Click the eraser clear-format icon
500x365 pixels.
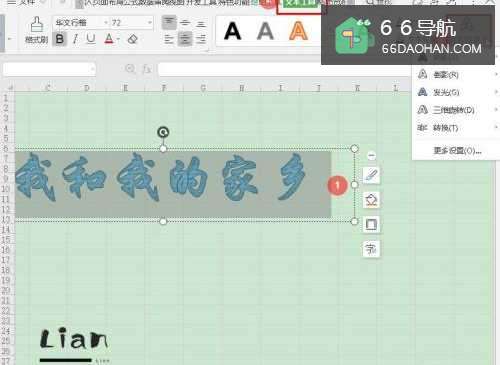click(133, 39)
